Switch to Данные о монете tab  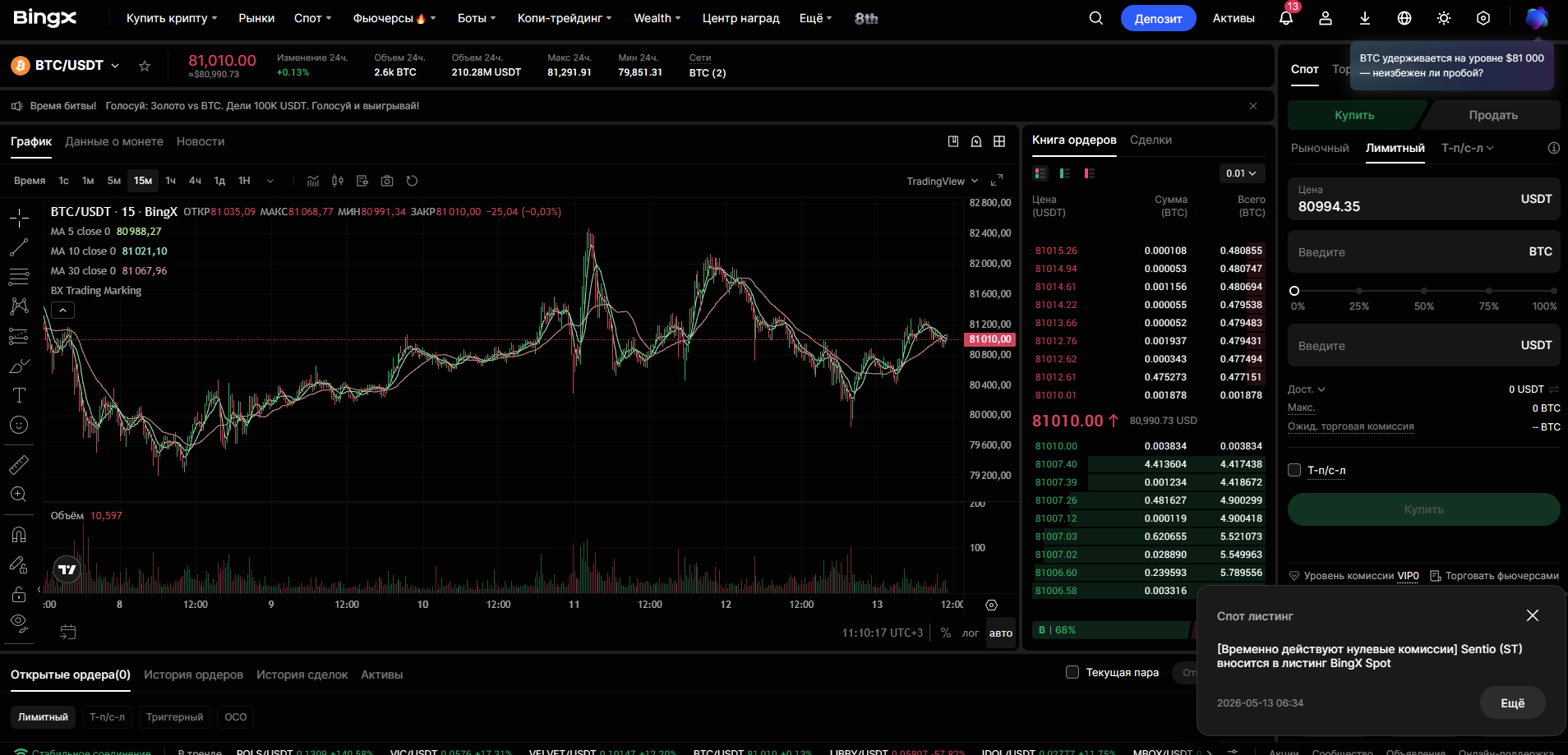click(x=114, y=141)
